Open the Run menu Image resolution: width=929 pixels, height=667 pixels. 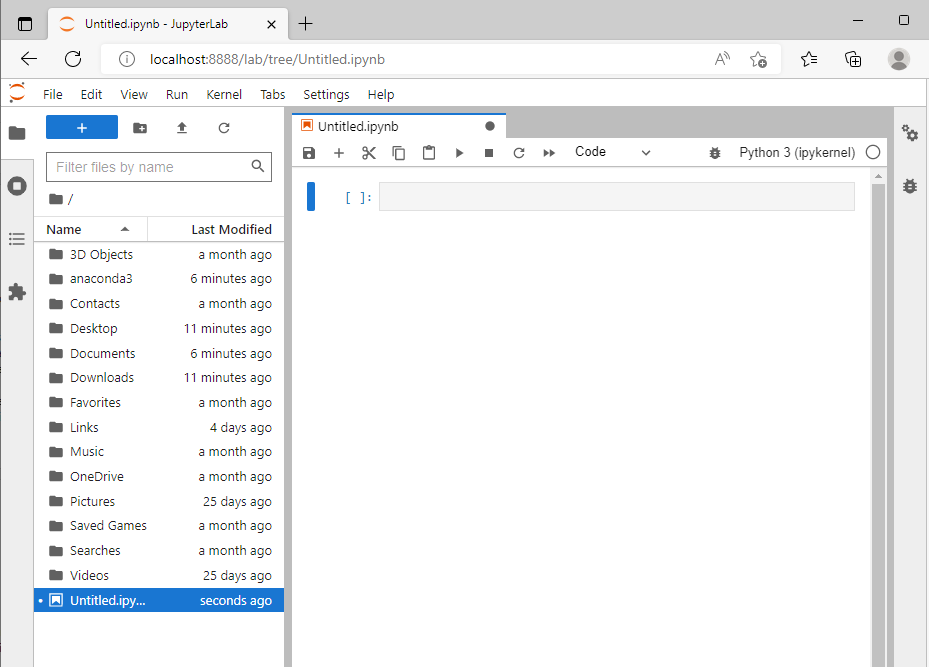tap(177, 94)
